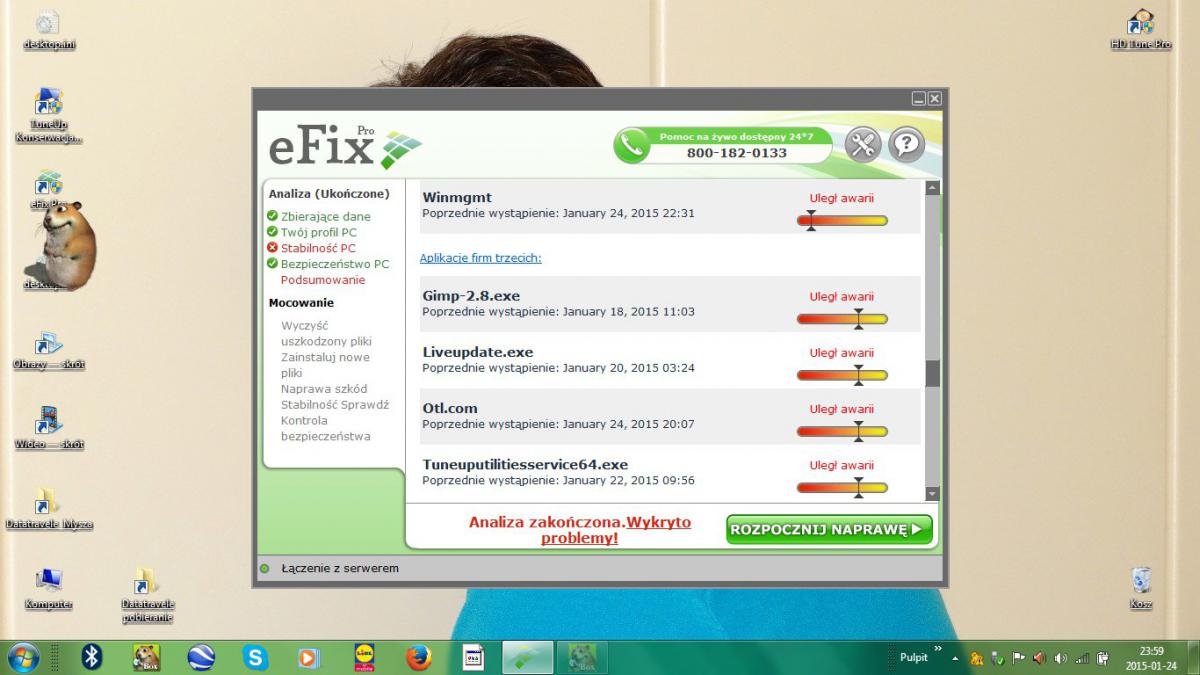Click the Łączenie z serwerem status text
Image resolution: width=1200 pixels, height=675 pixels.
(x=340, y=568)
